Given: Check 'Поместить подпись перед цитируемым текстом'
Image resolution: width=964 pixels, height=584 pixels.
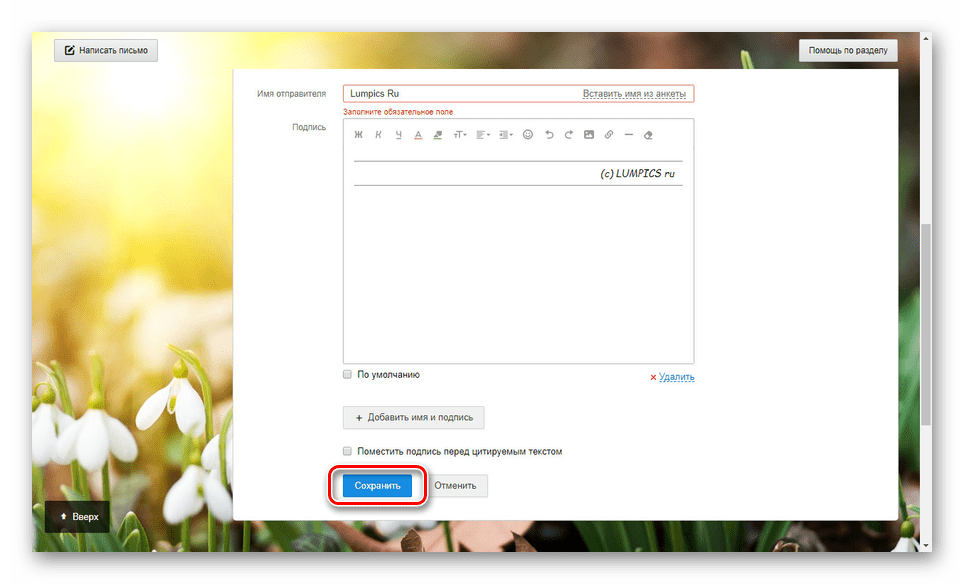Looking at the screenshot, I should point(348,452).
